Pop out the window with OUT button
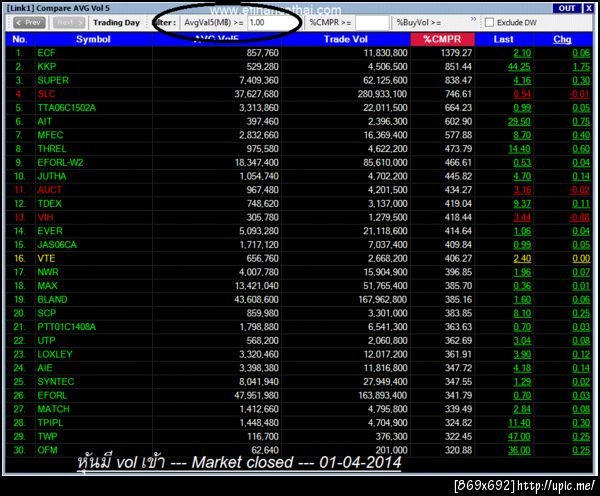 click(567, 8)
